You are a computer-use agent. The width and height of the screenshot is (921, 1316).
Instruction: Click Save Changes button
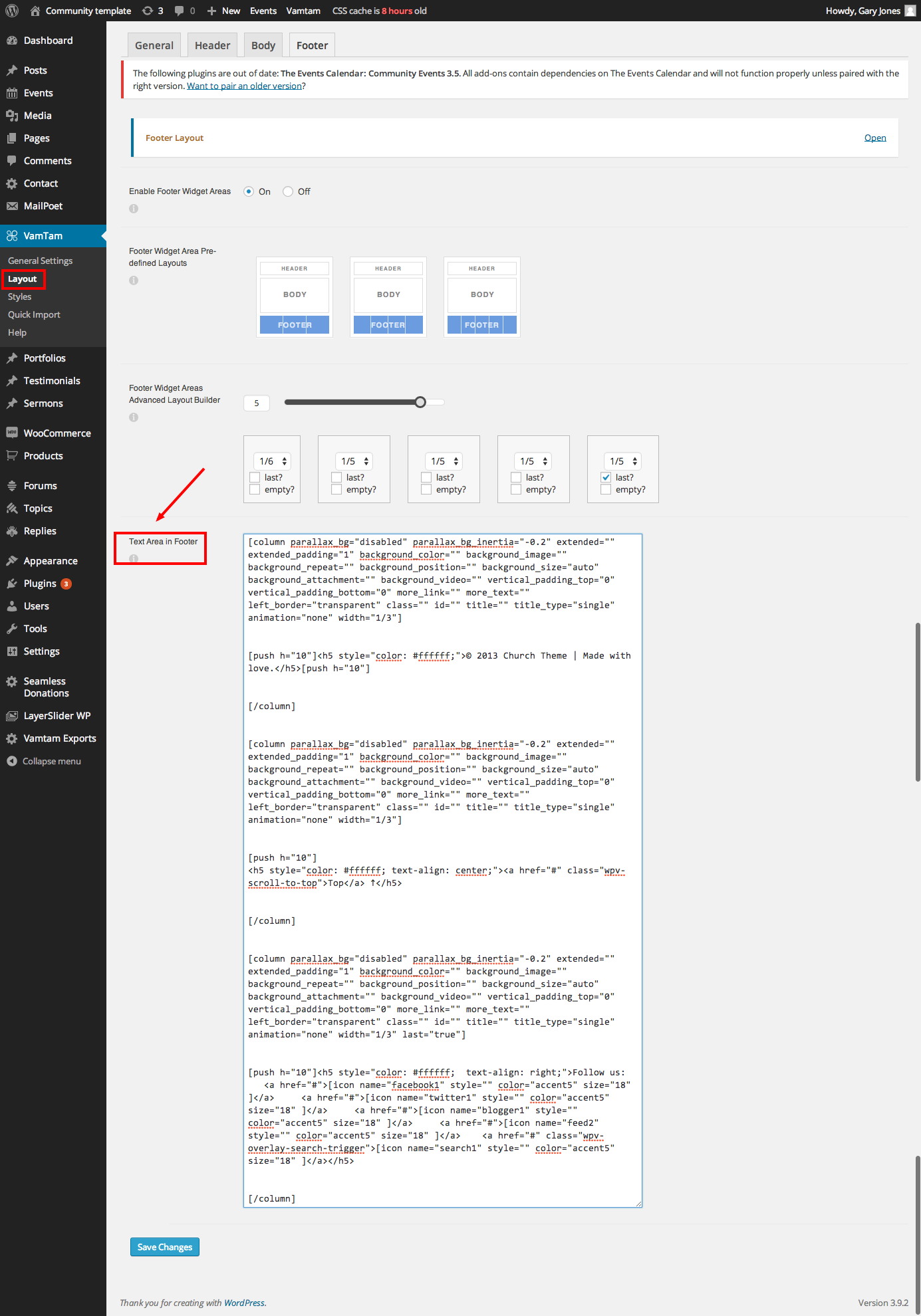165,1247
